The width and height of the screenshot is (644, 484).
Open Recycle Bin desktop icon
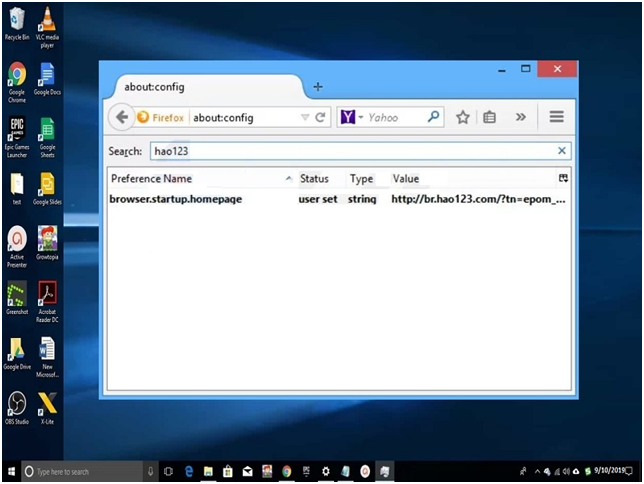[x=17, y=24]
